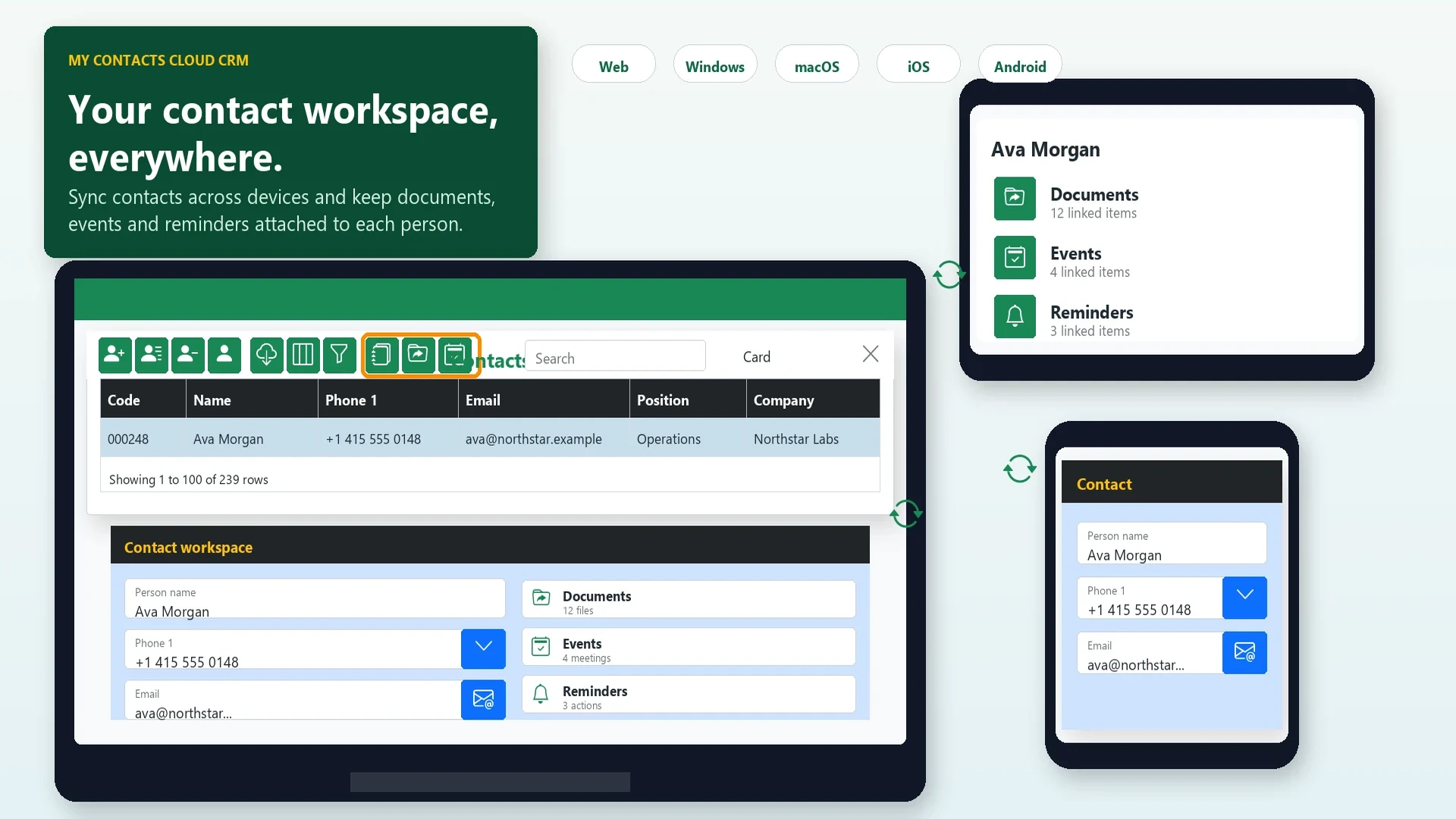
Task: Click code 000248 in the table
Action: point(128,439)
